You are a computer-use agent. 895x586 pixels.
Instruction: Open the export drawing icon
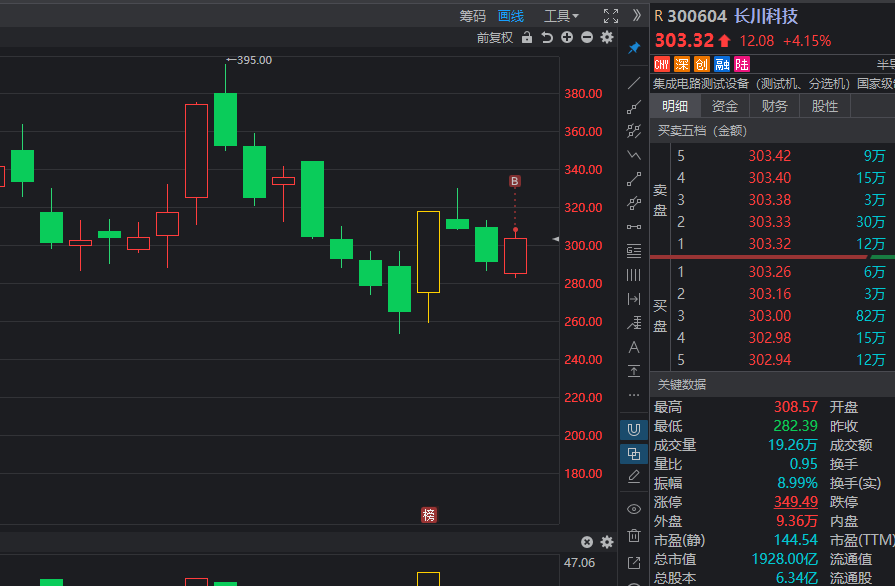(x=634, y=563)
